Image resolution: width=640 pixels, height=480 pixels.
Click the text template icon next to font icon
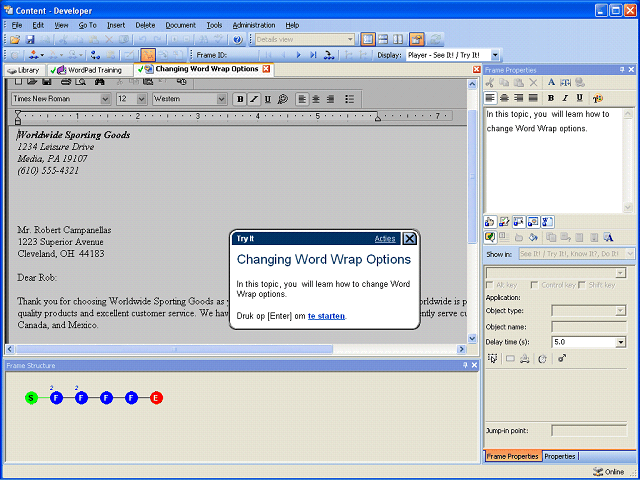565,82
